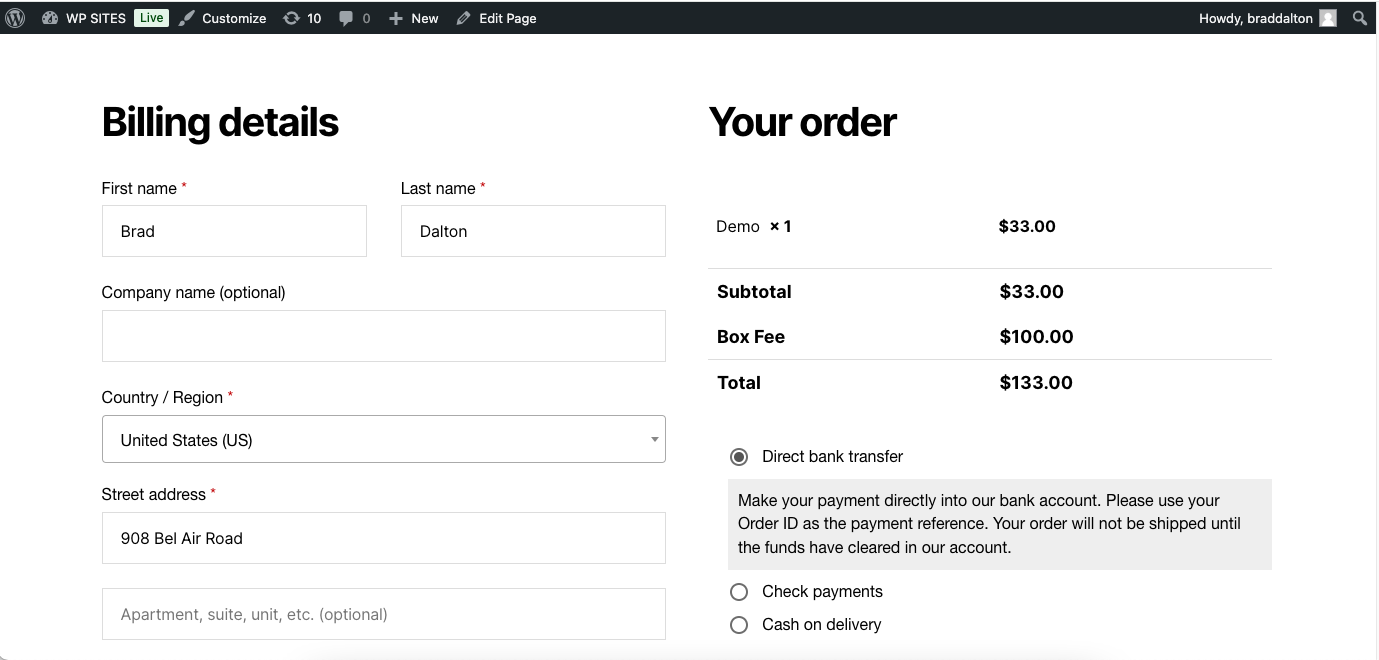
Task: Open the comments speech bubble icon
Action: click(x=346, y=18)
